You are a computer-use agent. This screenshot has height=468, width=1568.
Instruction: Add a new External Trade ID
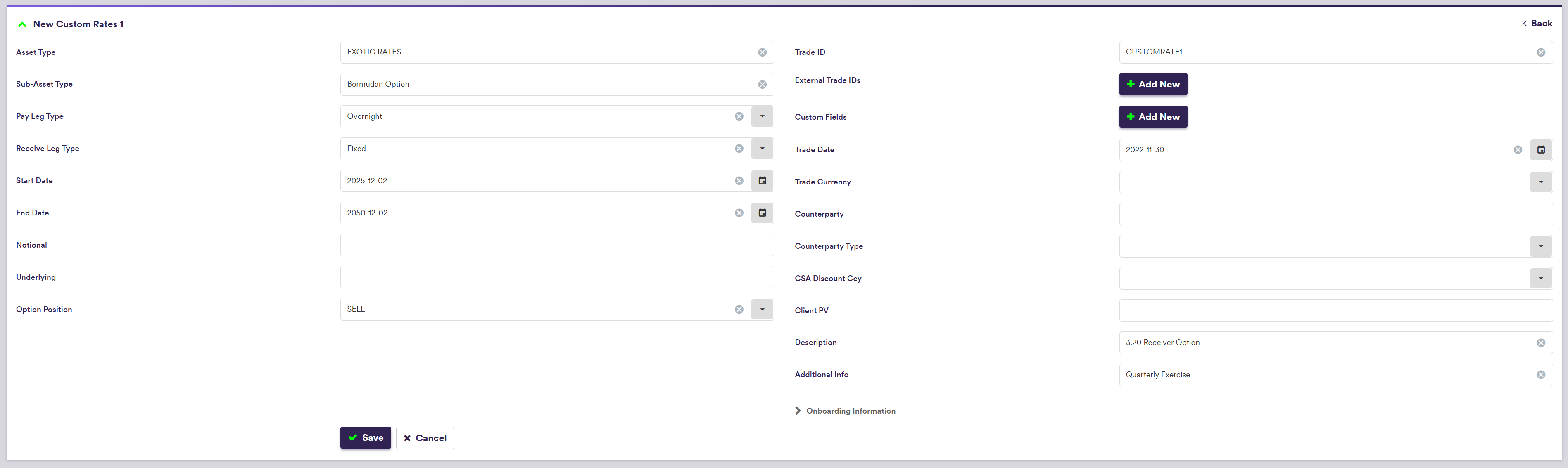click(1152, 85)
